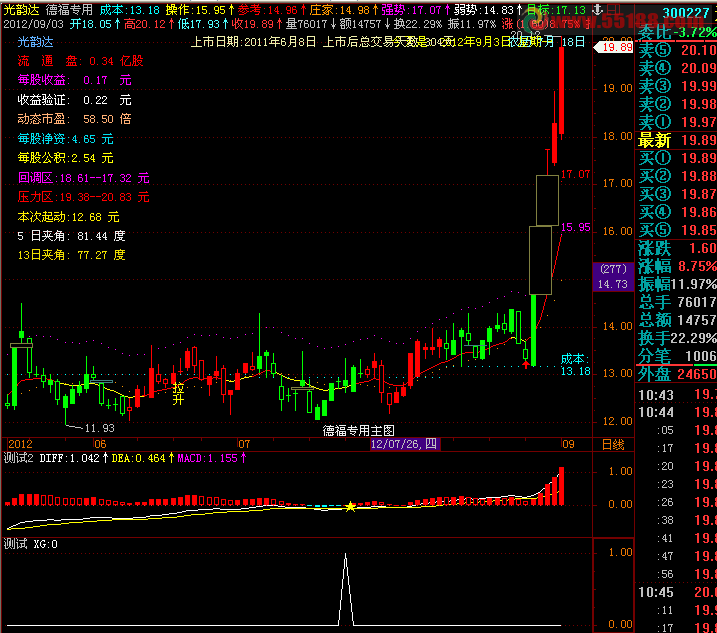
Task: Click the purple (277) 14.73 cursor price box
Action: [x=614, y=277]
